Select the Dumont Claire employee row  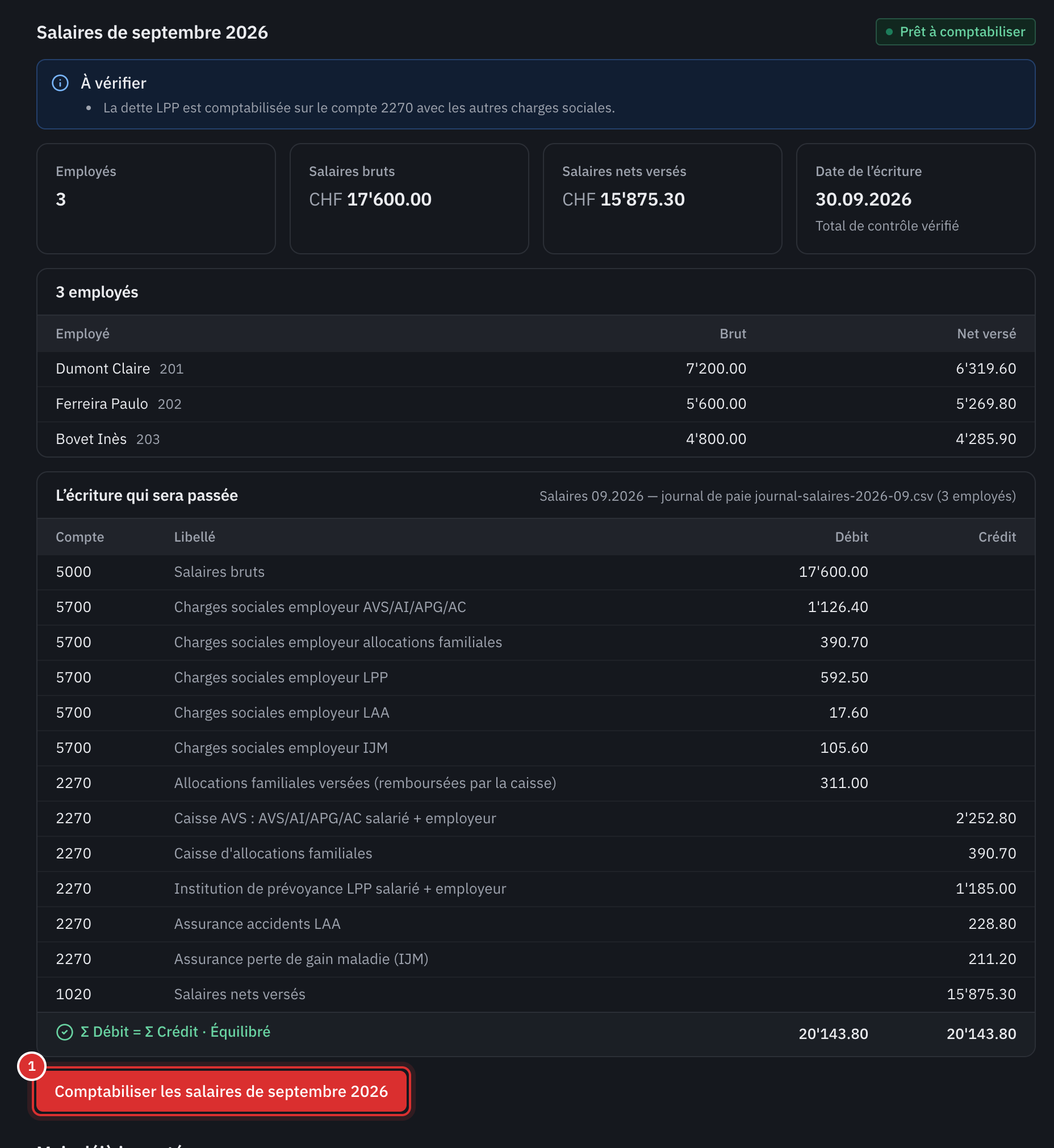point(536,369)
